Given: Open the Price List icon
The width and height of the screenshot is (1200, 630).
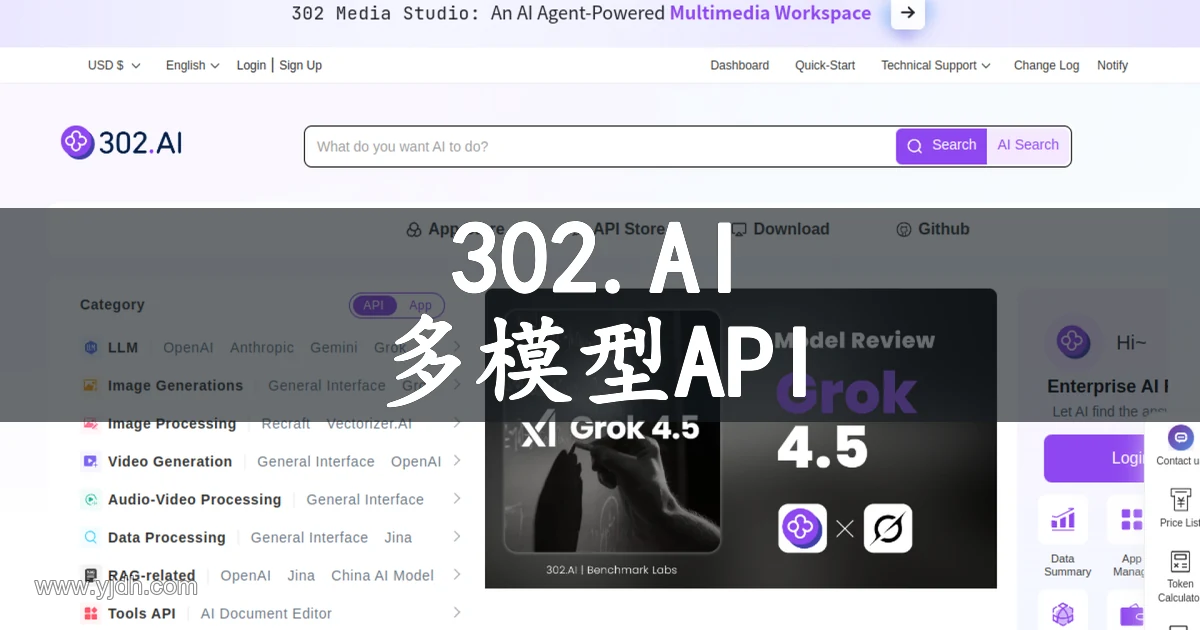Looking at the screenshot, I should click(x=1181, y=500).
